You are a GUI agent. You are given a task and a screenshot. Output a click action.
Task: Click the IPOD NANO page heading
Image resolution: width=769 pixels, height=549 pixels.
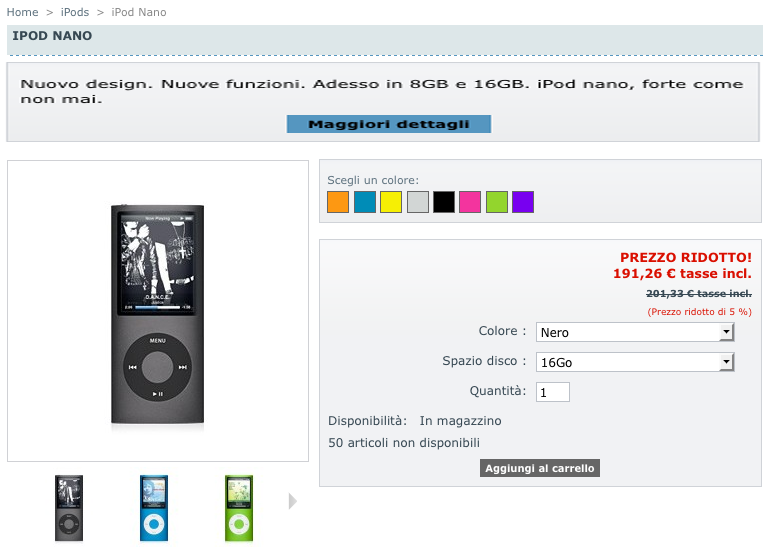pos(52,36)
